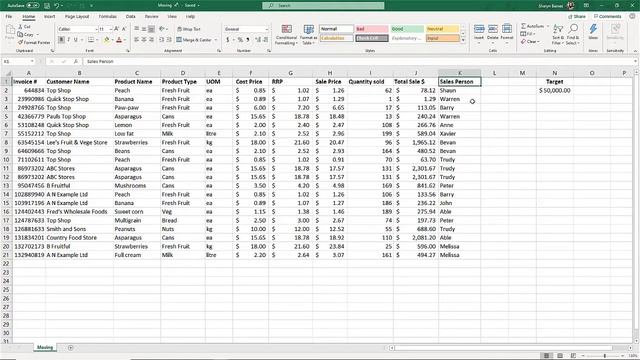Expand the cell styles gallery
Viewport: 640px width, 360px height.
coord(463,40)
